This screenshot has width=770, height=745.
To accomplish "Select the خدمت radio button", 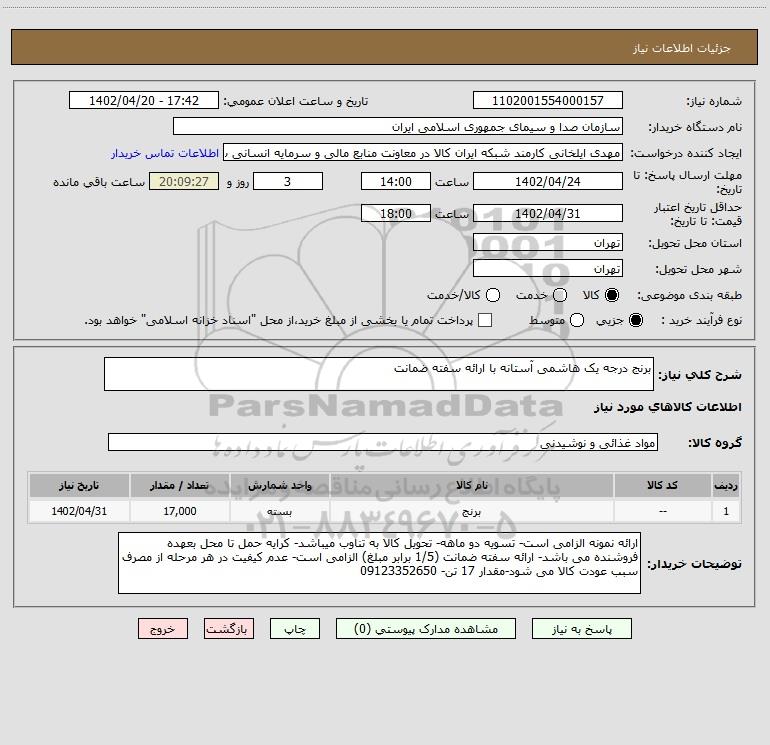I will [560, 295].
